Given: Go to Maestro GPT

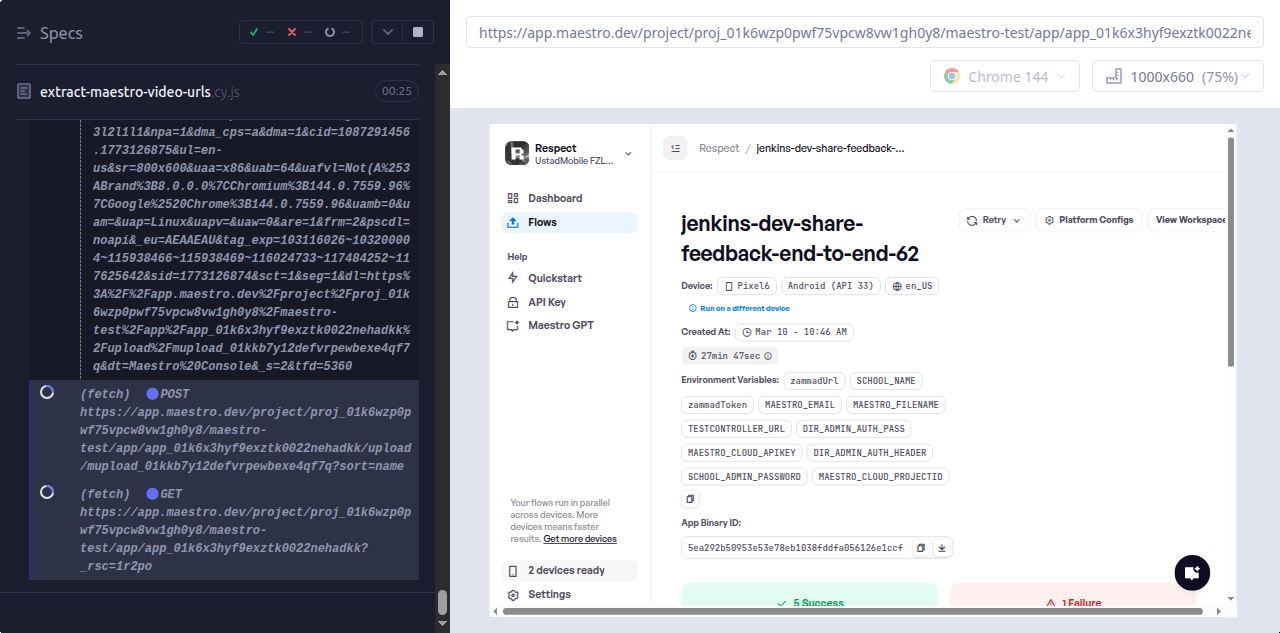Looking at the screenshot, I should [561, 325].
